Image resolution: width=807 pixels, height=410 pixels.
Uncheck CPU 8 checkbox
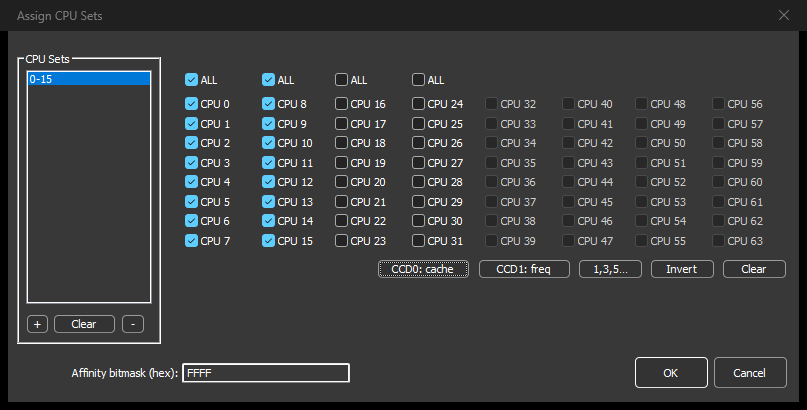[268, 104]
